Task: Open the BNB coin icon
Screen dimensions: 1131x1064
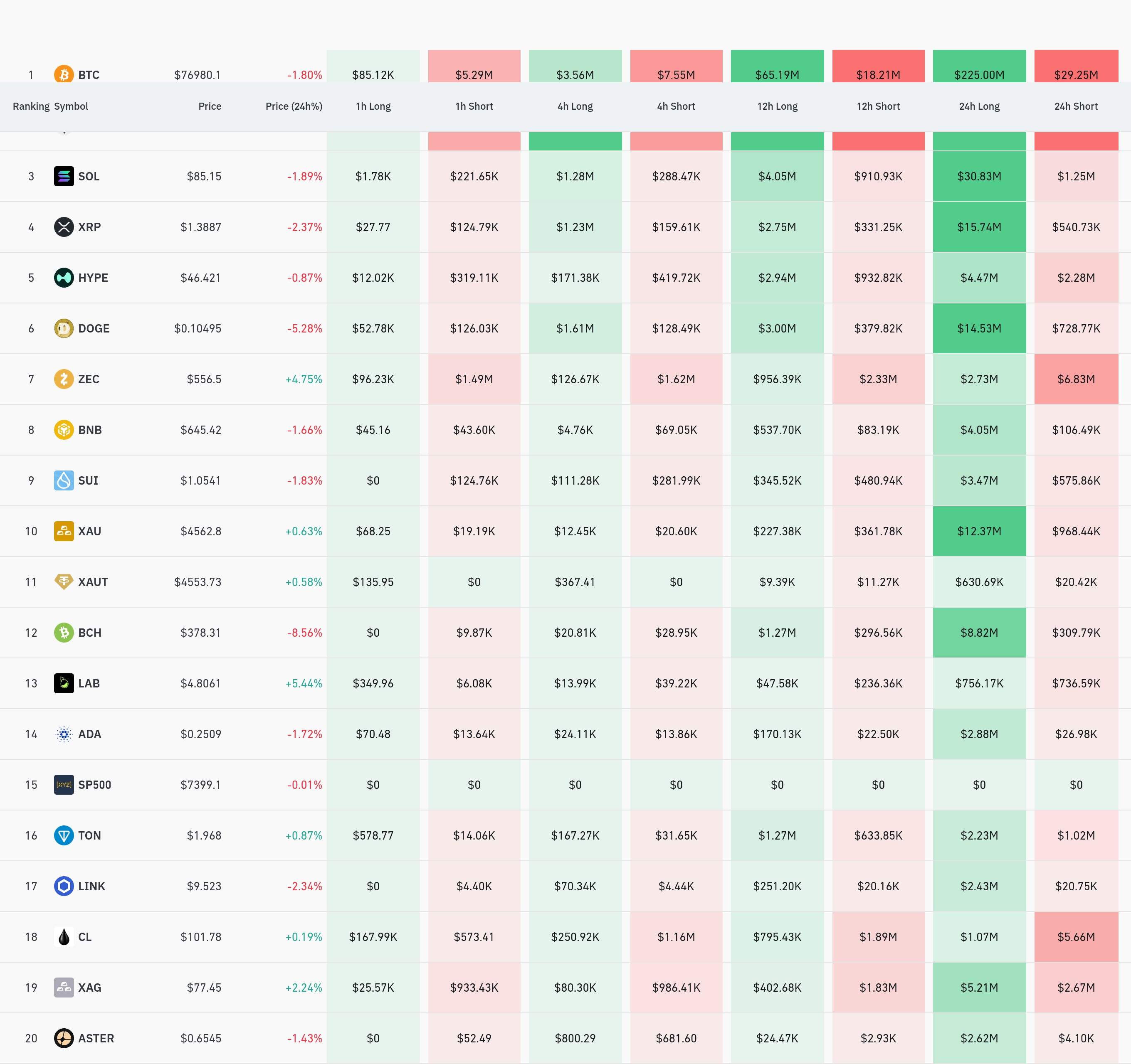Action: tap(64, 429)
